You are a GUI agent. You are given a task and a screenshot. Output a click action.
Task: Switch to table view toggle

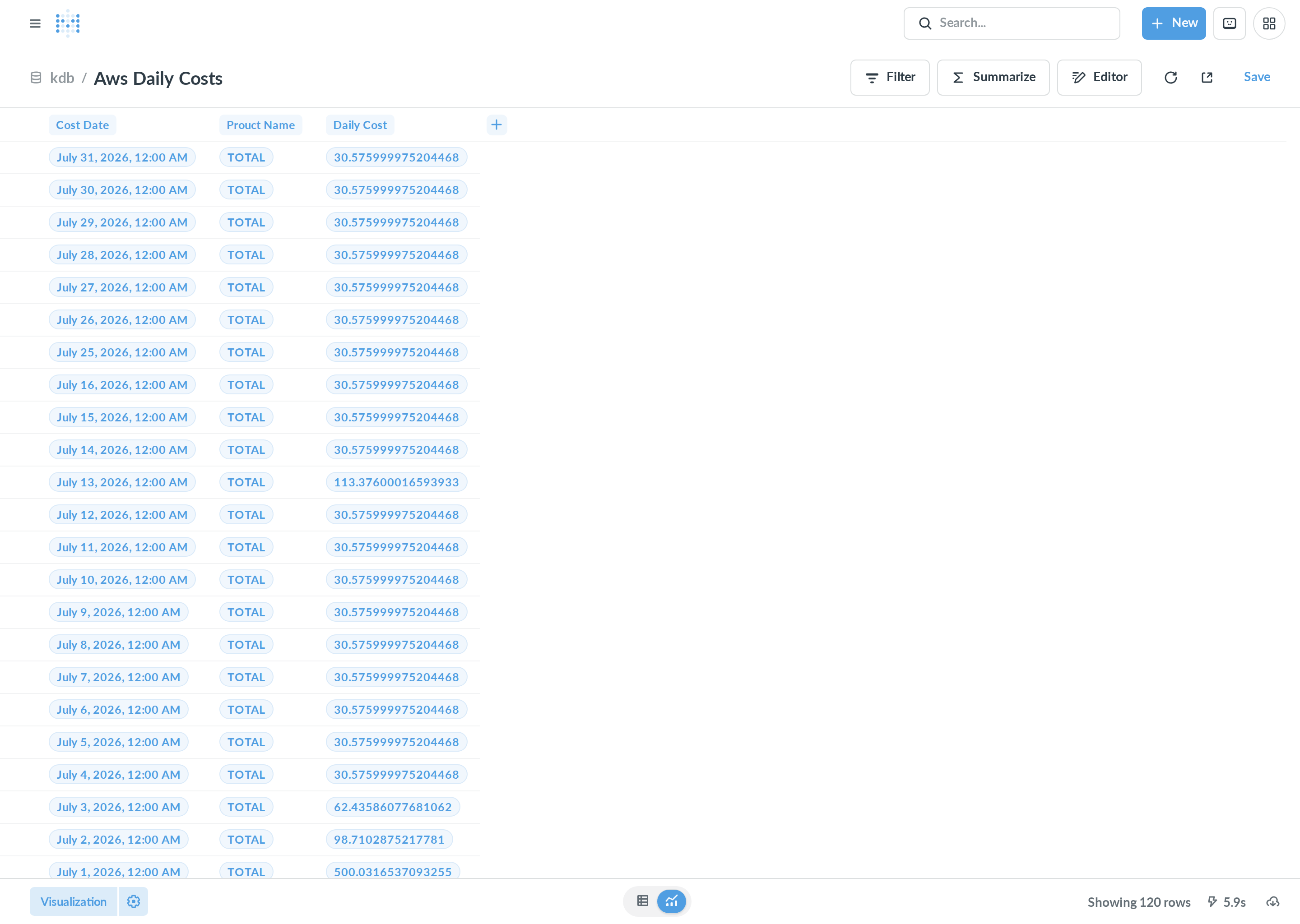(x=643, y=901)
